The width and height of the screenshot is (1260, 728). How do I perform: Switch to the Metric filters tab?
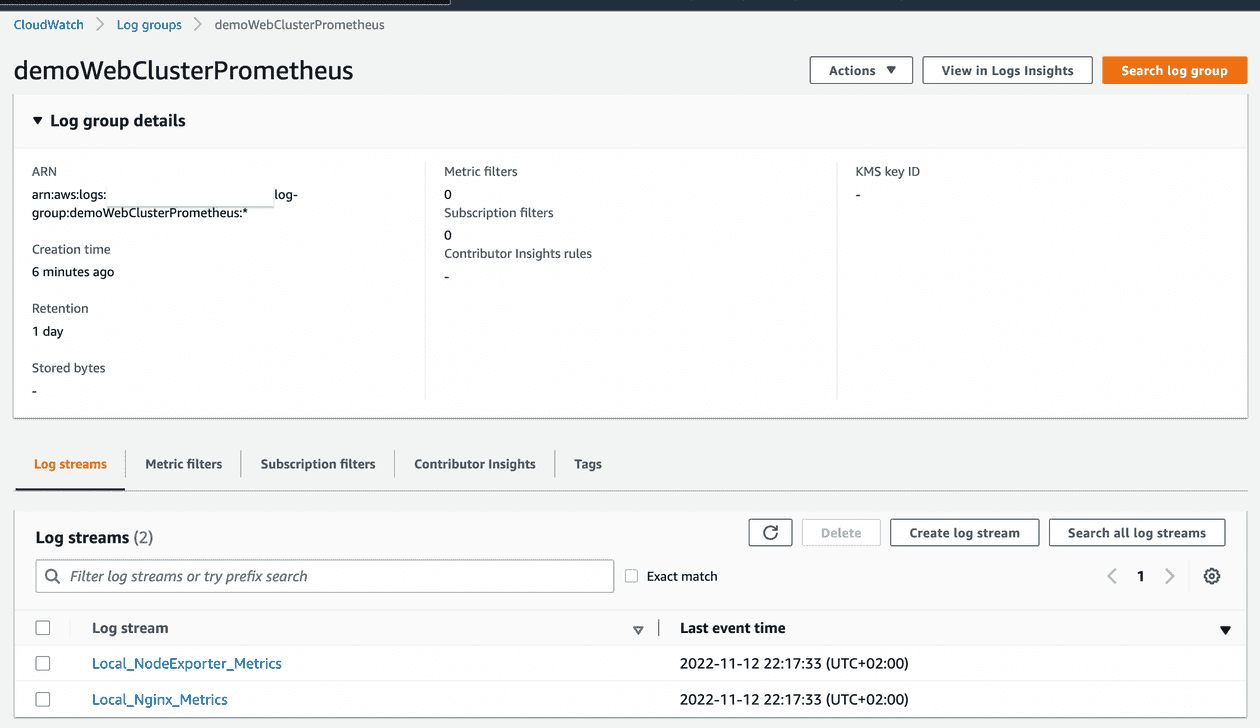[x=183, y=464]
